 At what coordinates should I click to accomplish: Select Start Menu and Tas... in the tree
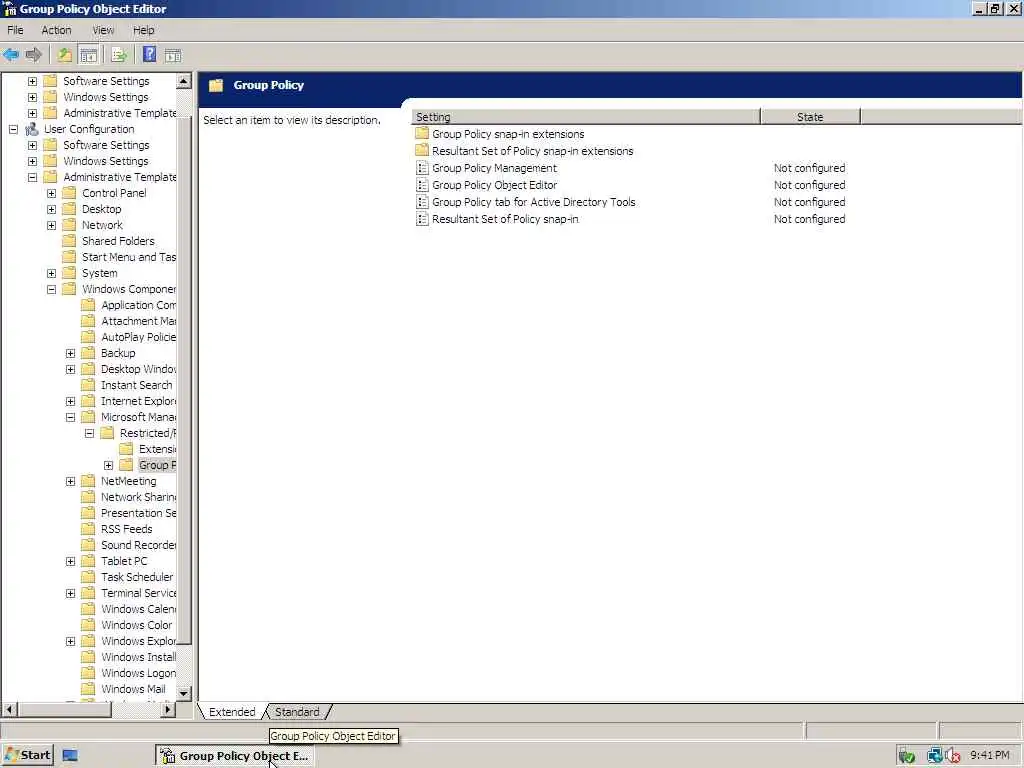(x=129, y=257)
